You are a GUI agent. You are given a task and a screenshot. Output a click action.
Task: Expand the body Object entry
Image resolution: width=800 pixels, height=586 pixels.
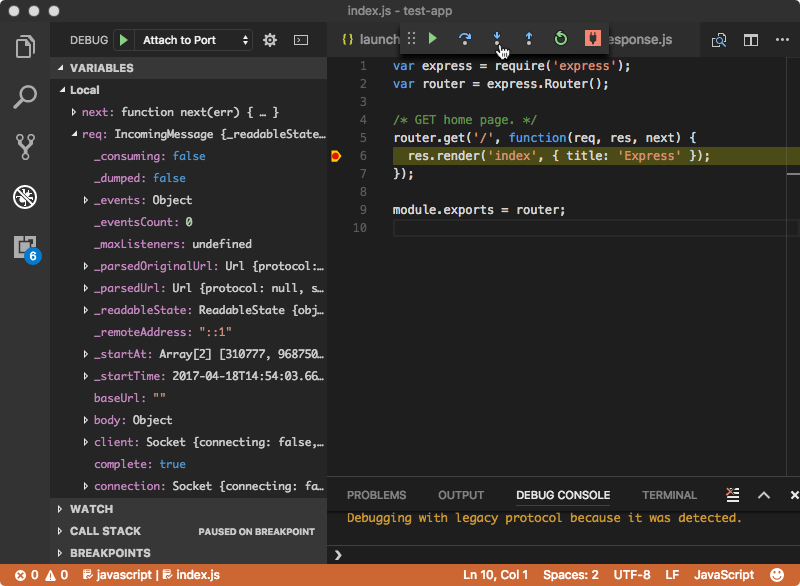tap(86, 420)
